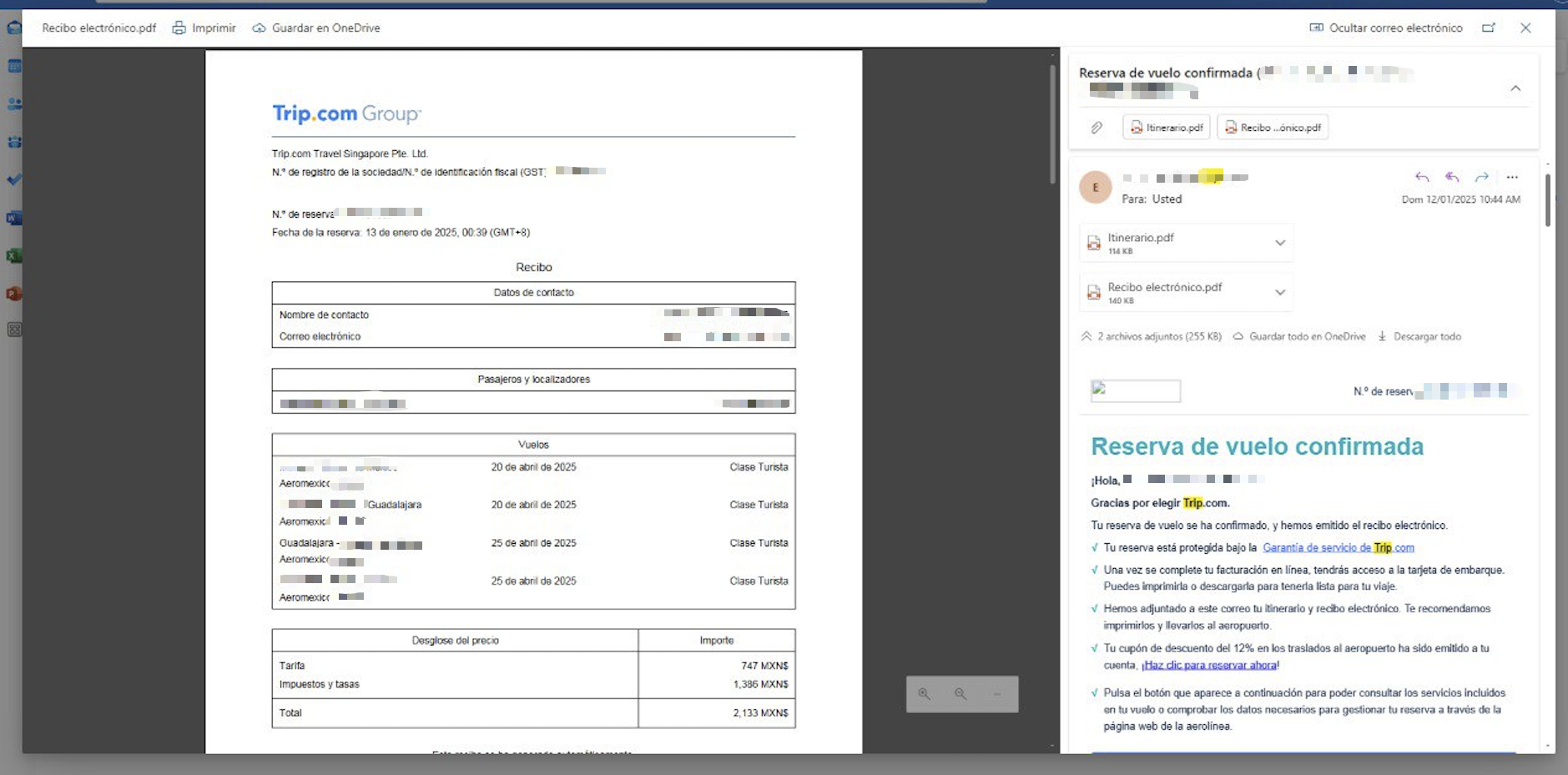Open the Groups icon in the left sidebar

tap(14, 142)
